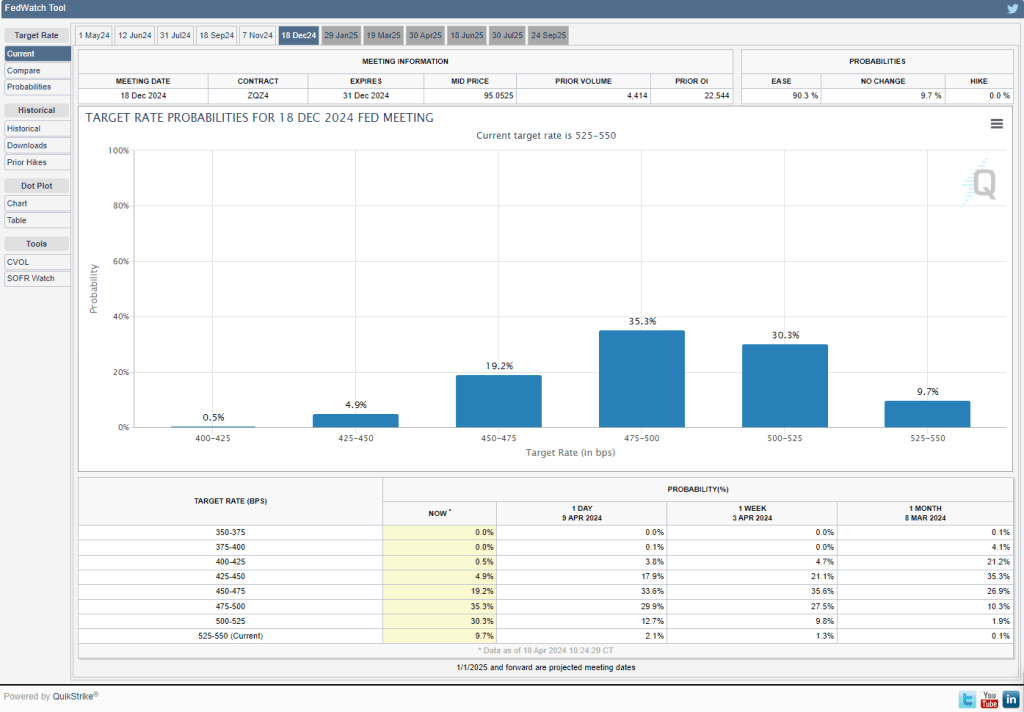Open the chart hamburger menu icon
This screenshot has height=712, width=1024.
(996, 123)
